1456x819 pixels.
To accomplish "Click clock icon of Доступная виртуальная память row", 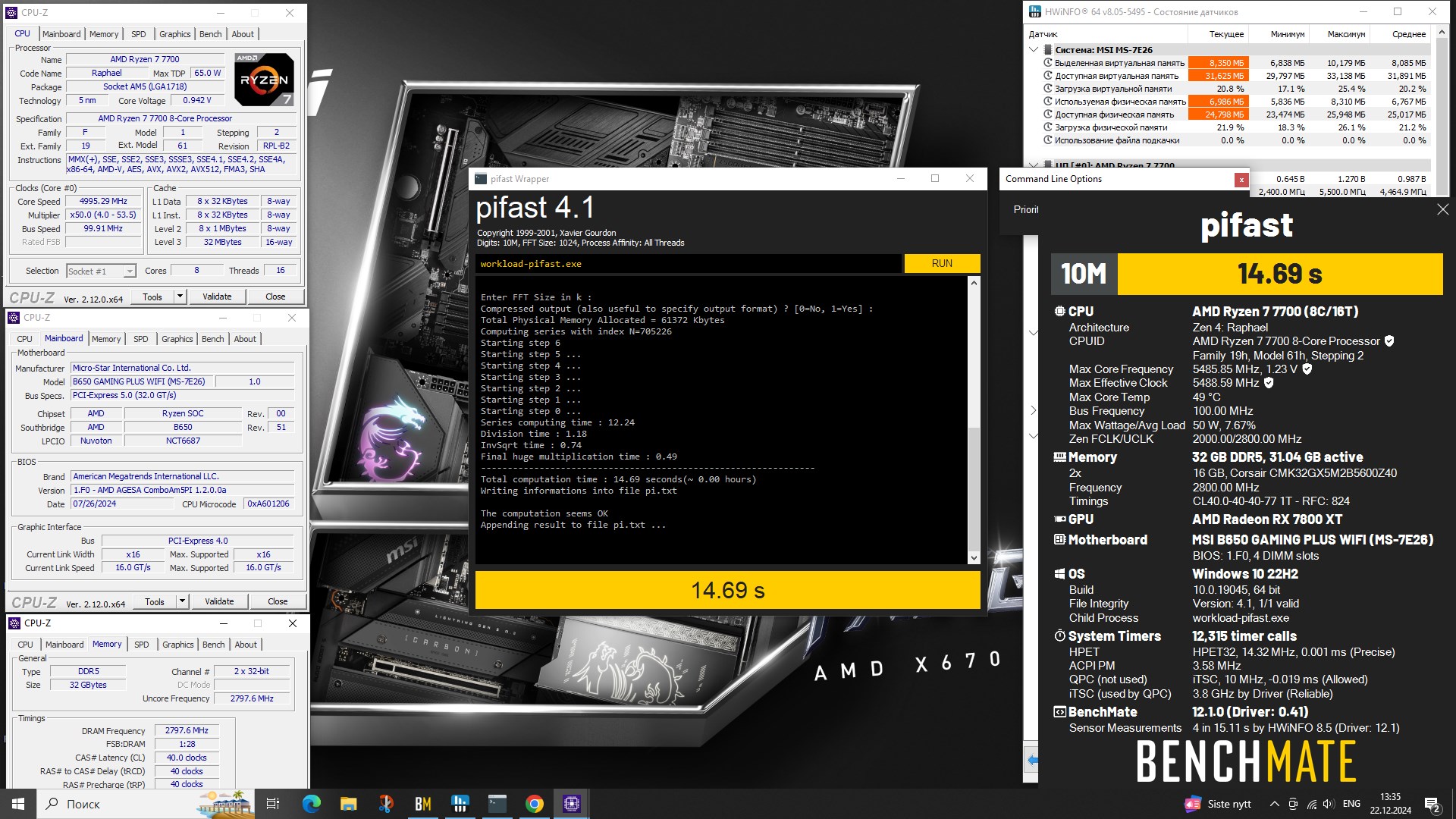I will [1048, 76].
